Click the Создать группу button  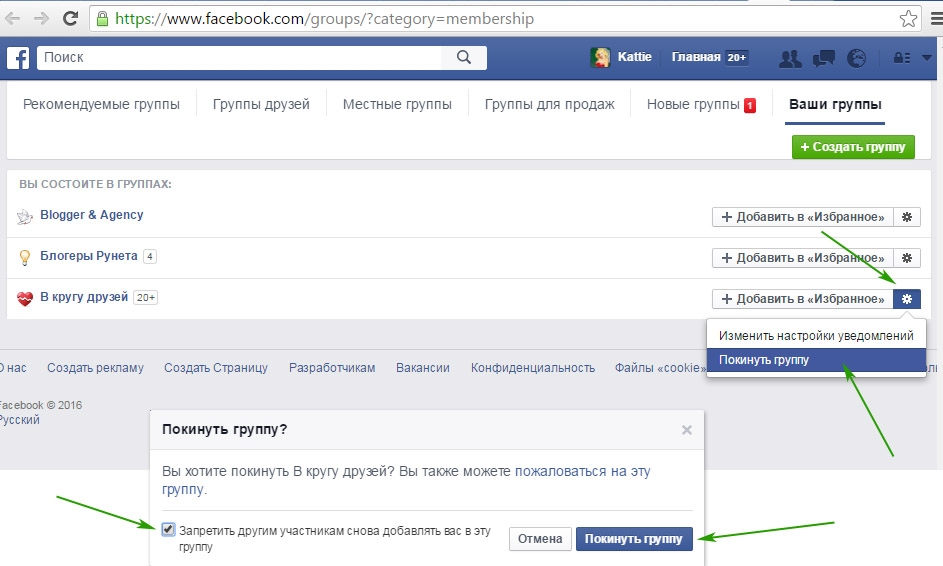coord(853,147)
